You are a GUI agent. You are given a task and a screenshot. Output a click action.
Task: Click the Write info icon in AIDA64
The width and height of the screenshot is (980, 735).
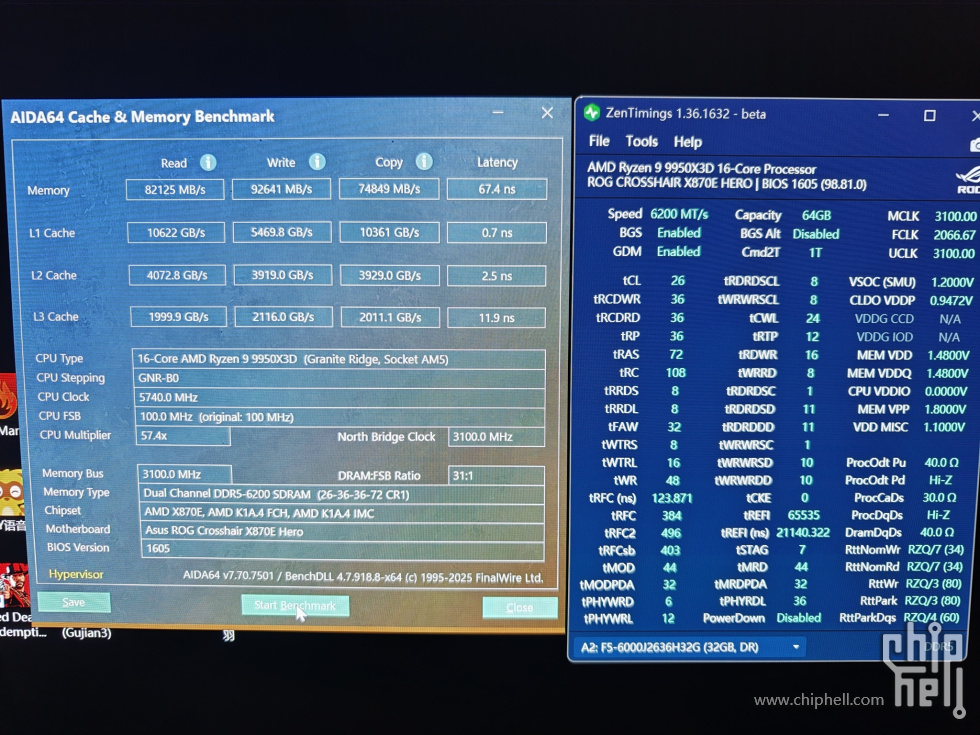coord(318,162)
